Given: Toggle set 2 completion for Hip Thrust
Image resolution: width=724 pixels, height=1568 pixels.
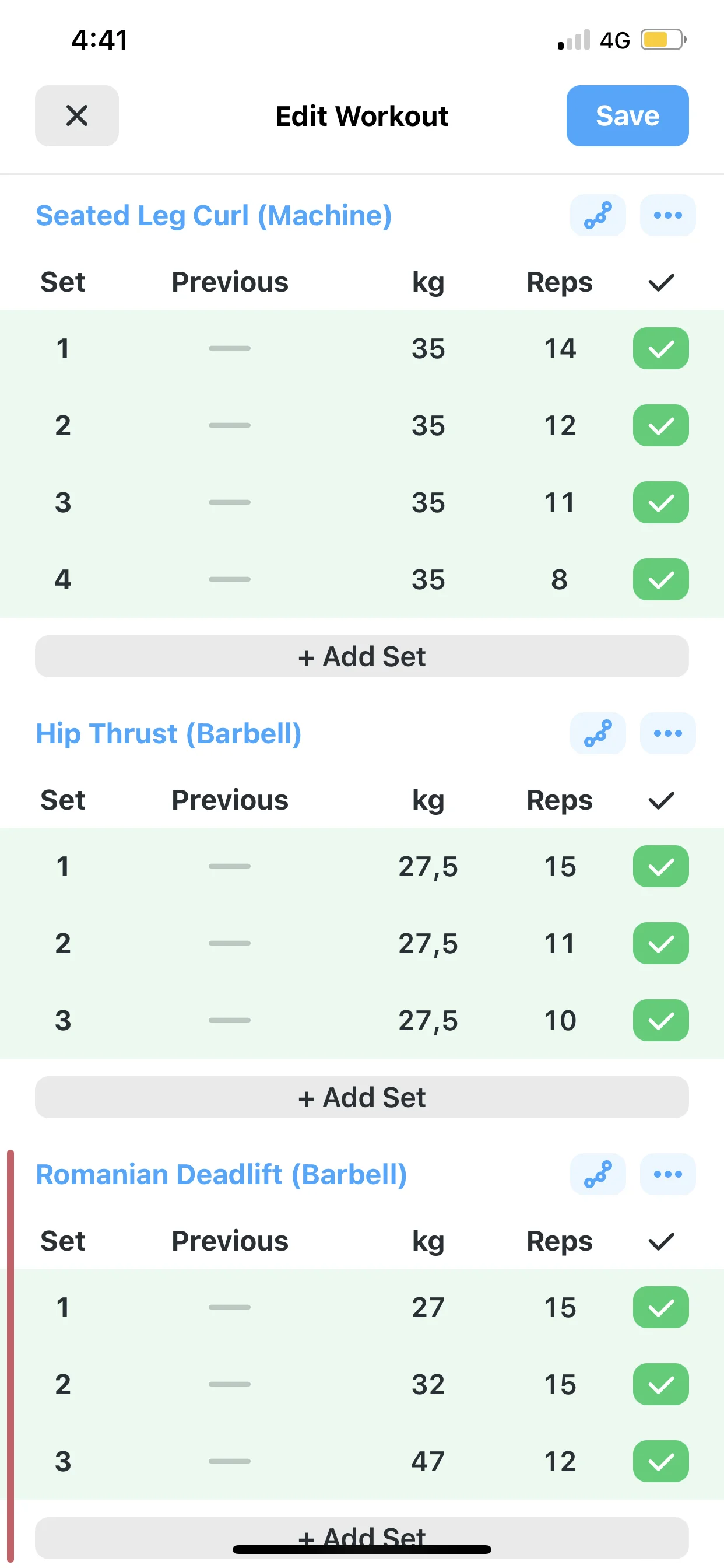Looking at the screenshot, I should click(660, 943).
